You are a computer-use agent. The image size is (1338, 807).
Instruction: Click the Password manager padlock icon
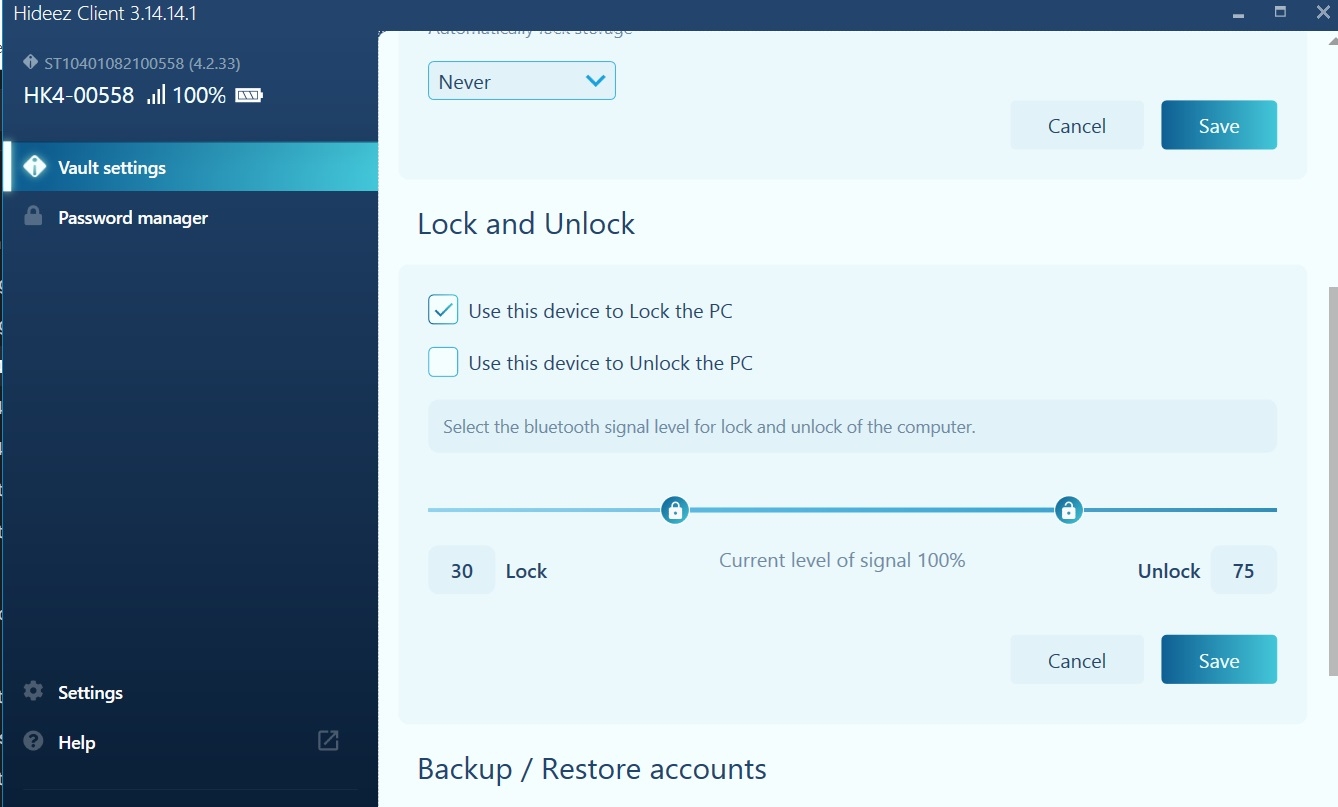coord(33,217)
